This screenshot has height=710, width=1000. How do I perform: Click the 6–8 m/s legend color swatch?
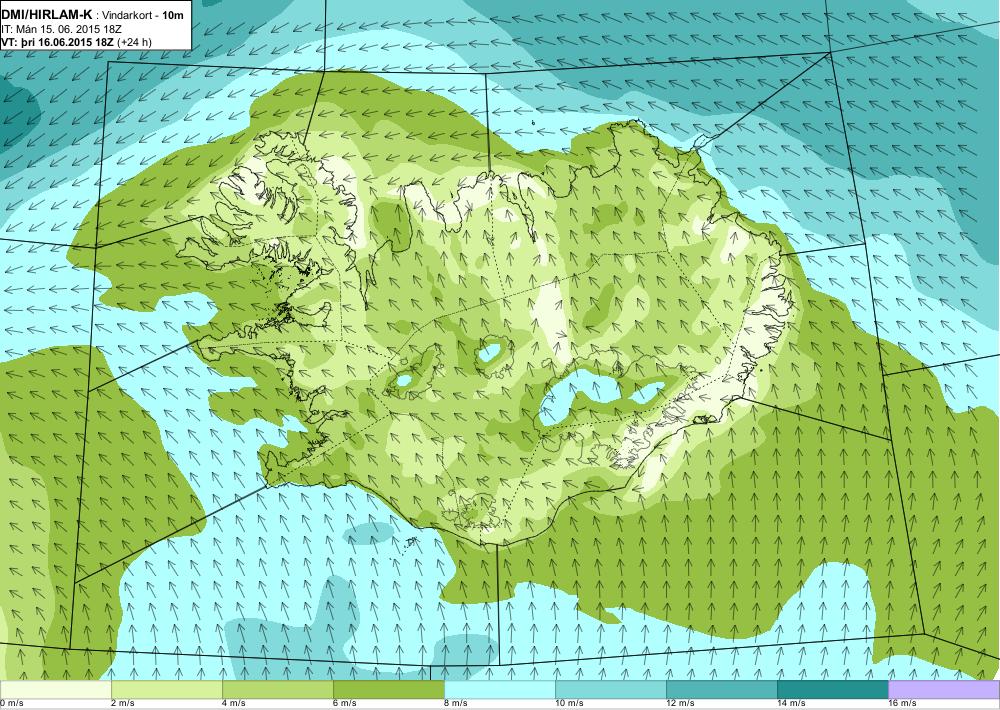click(388, 689)
